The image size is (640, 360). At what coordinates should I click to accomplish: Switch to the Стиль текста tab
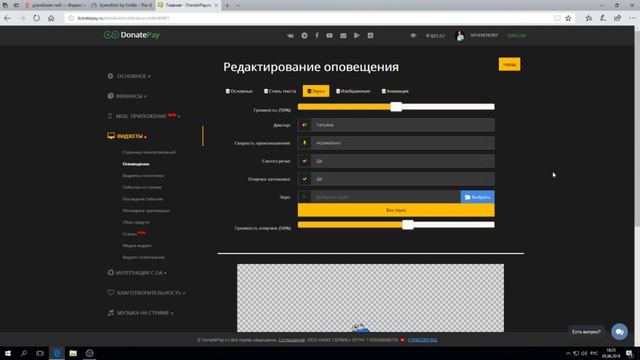(x=280, y=91)
